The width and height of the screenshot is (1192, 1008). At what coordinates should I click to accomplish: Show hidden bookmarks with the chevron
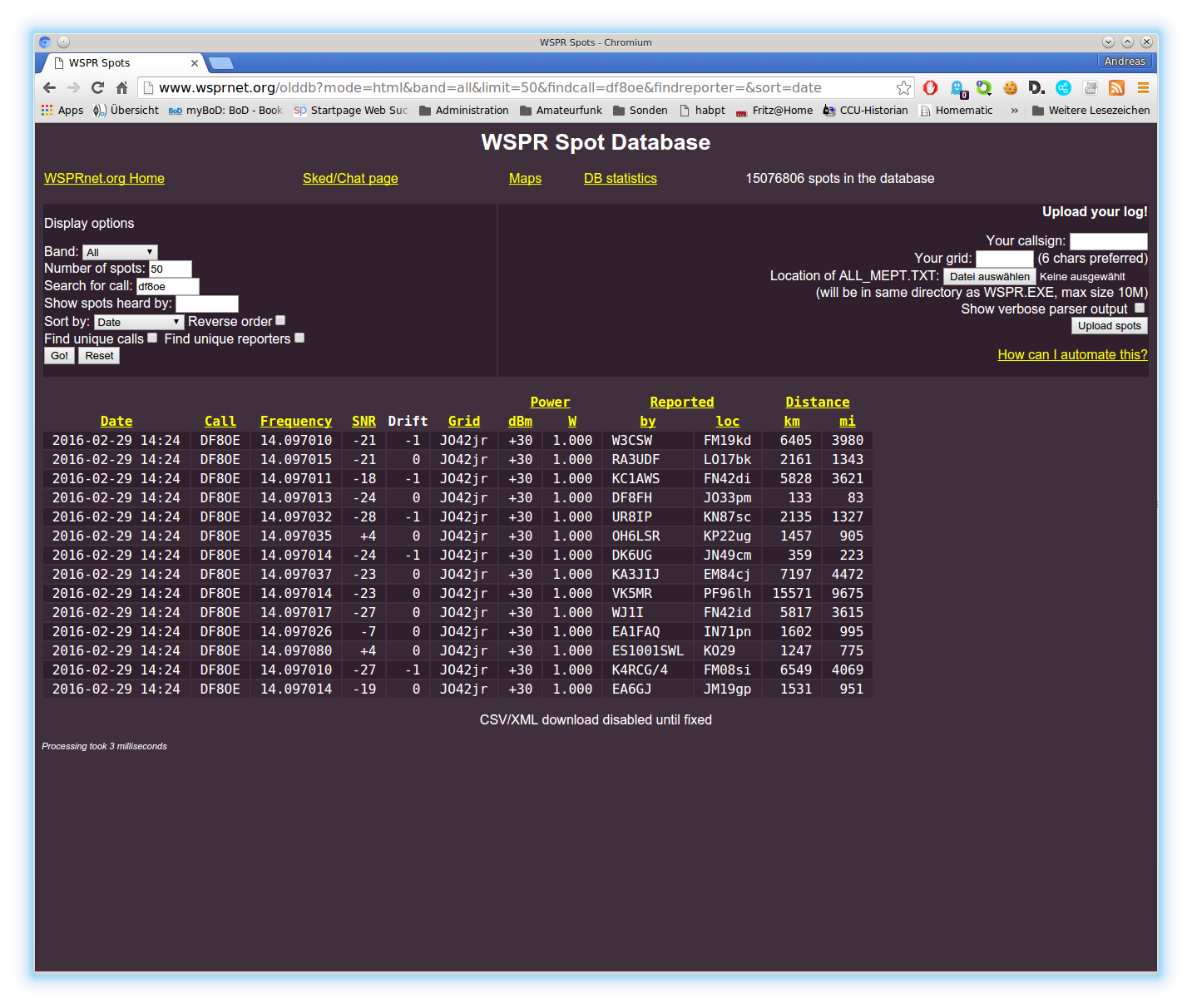coord(1014,111)
